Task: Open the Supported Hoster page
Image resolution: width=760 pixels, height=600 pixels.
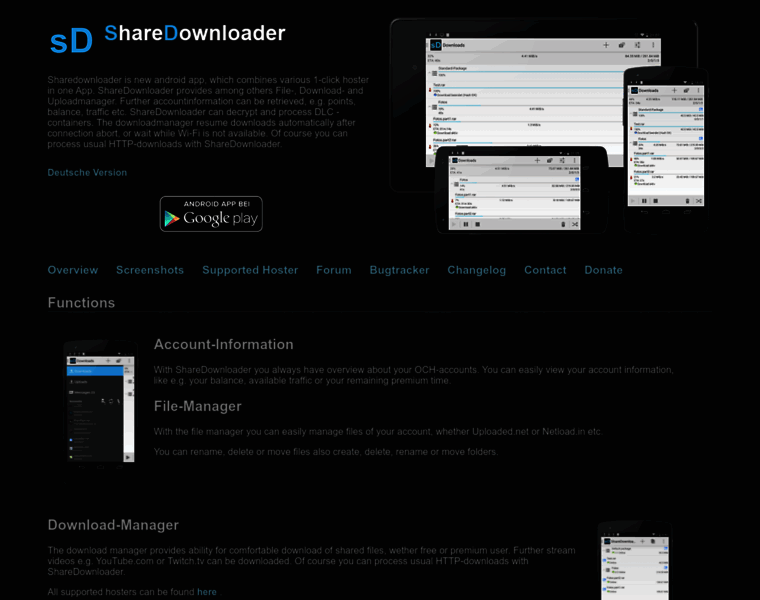Action: (x=250, y=270)
